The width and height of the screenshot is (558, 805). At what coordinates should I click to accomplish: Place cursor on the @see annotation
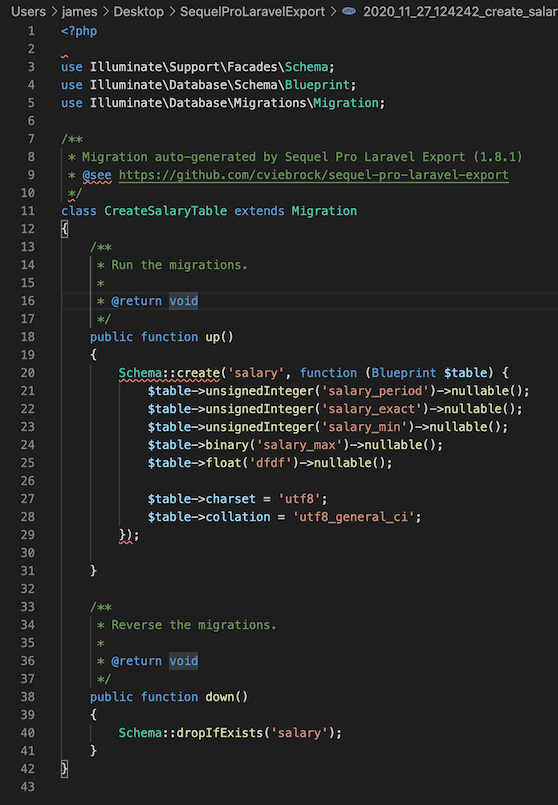pyautogui.click(x=97, y=175)
